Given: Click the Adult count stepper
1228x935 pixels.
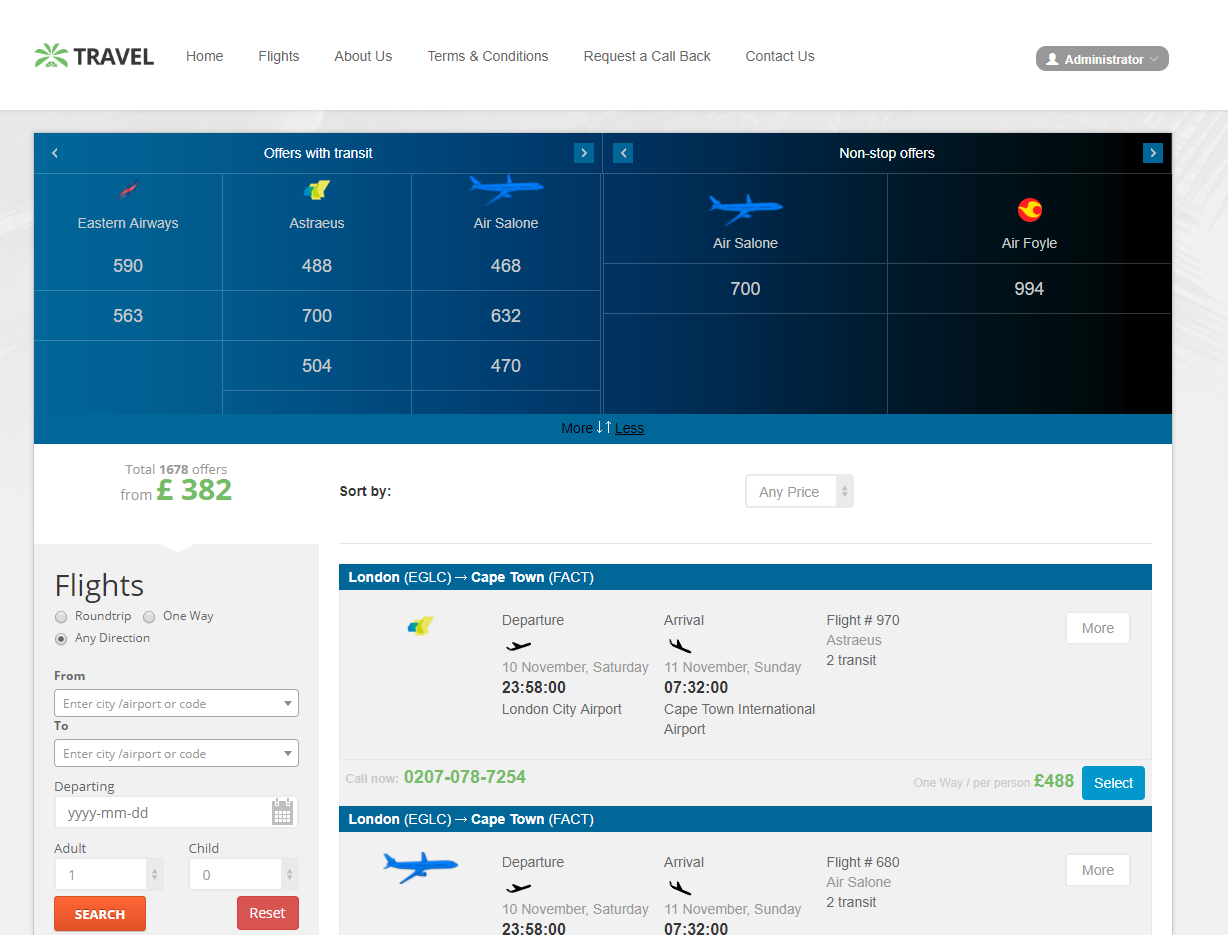Looking at the screenshot, I should (x=154, y=875).
